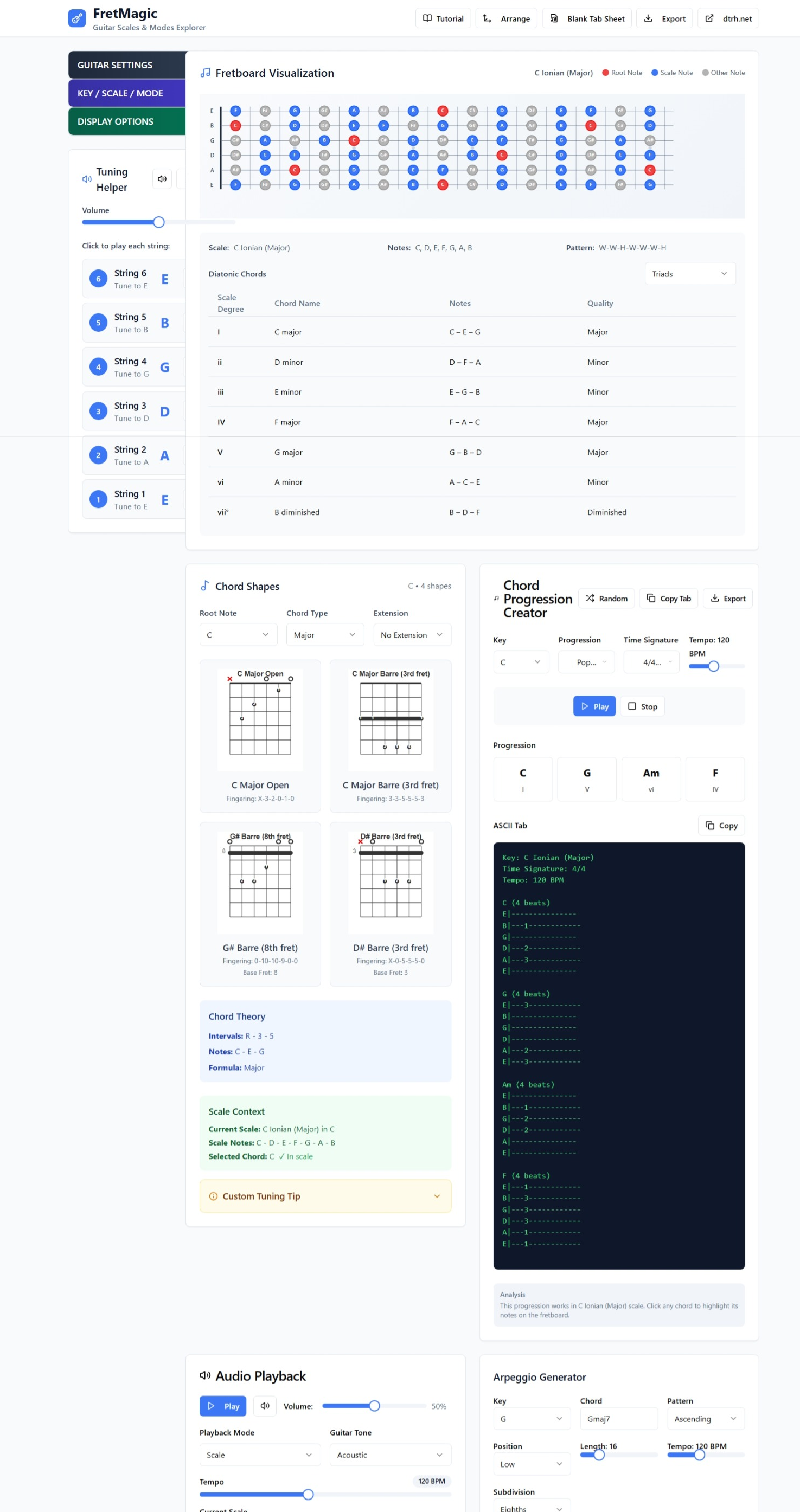800x1512 pixels.
Task: Open the Triads chord type dropdown
Action: point(689,274)
